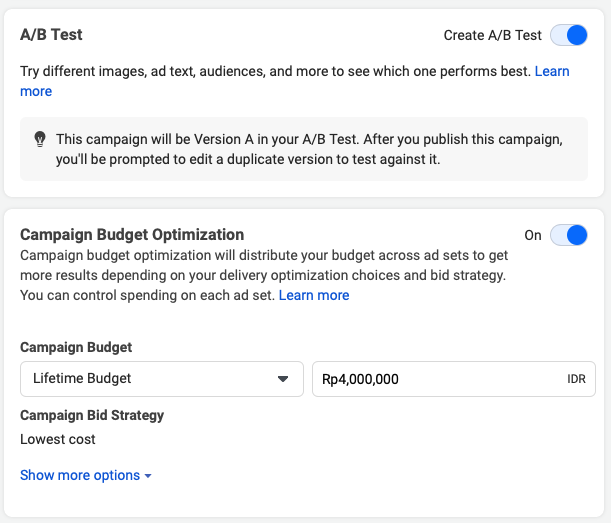Click the arrow in the budget type selector
Screen dimensions: 611x523
(x=283, y=379)
